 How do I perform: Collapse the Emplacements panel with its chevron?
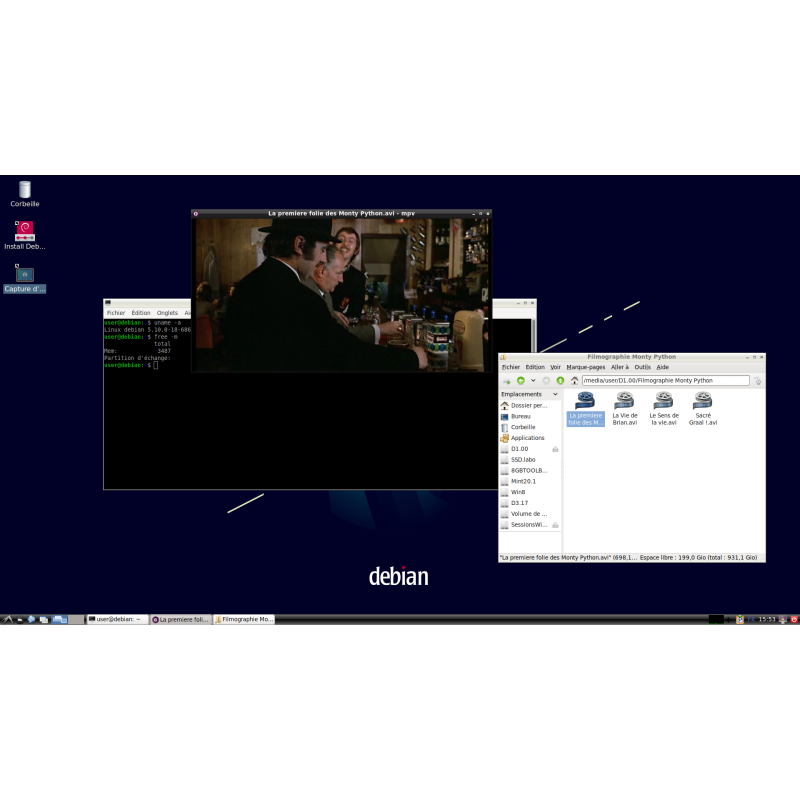pyautogui.click(x=555, y=394)
